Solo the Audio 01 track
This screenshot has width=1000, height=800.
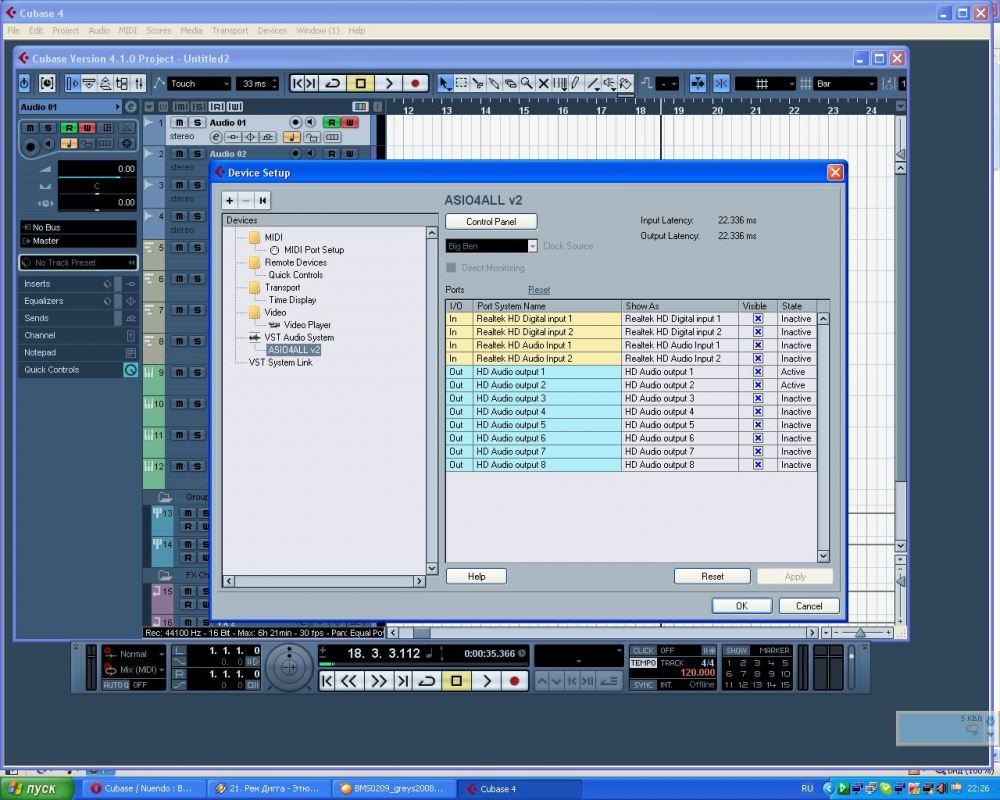coord(197,122)
